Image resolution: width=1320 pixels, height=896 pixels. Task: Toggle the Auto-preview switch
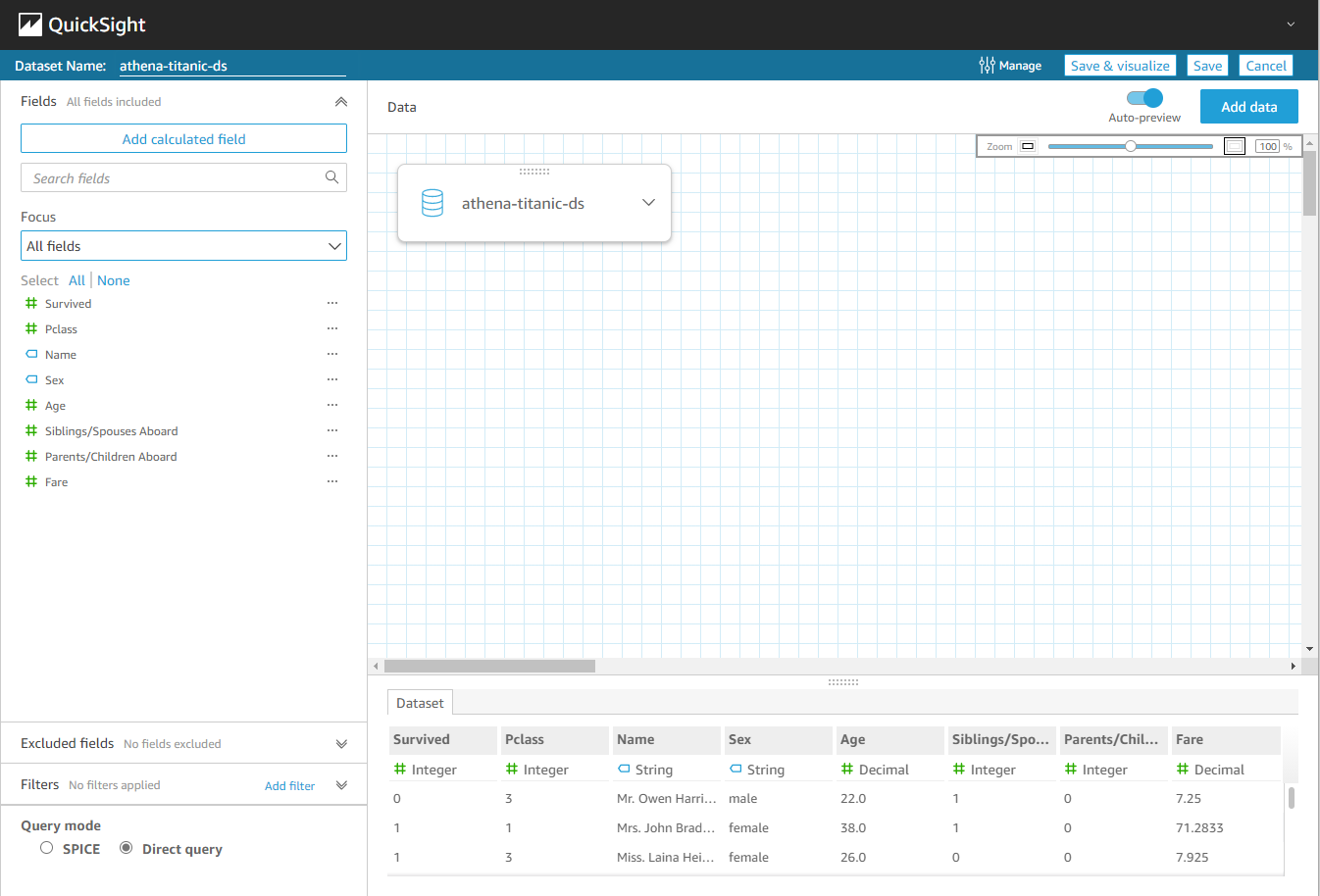[x=1144, y=98]
